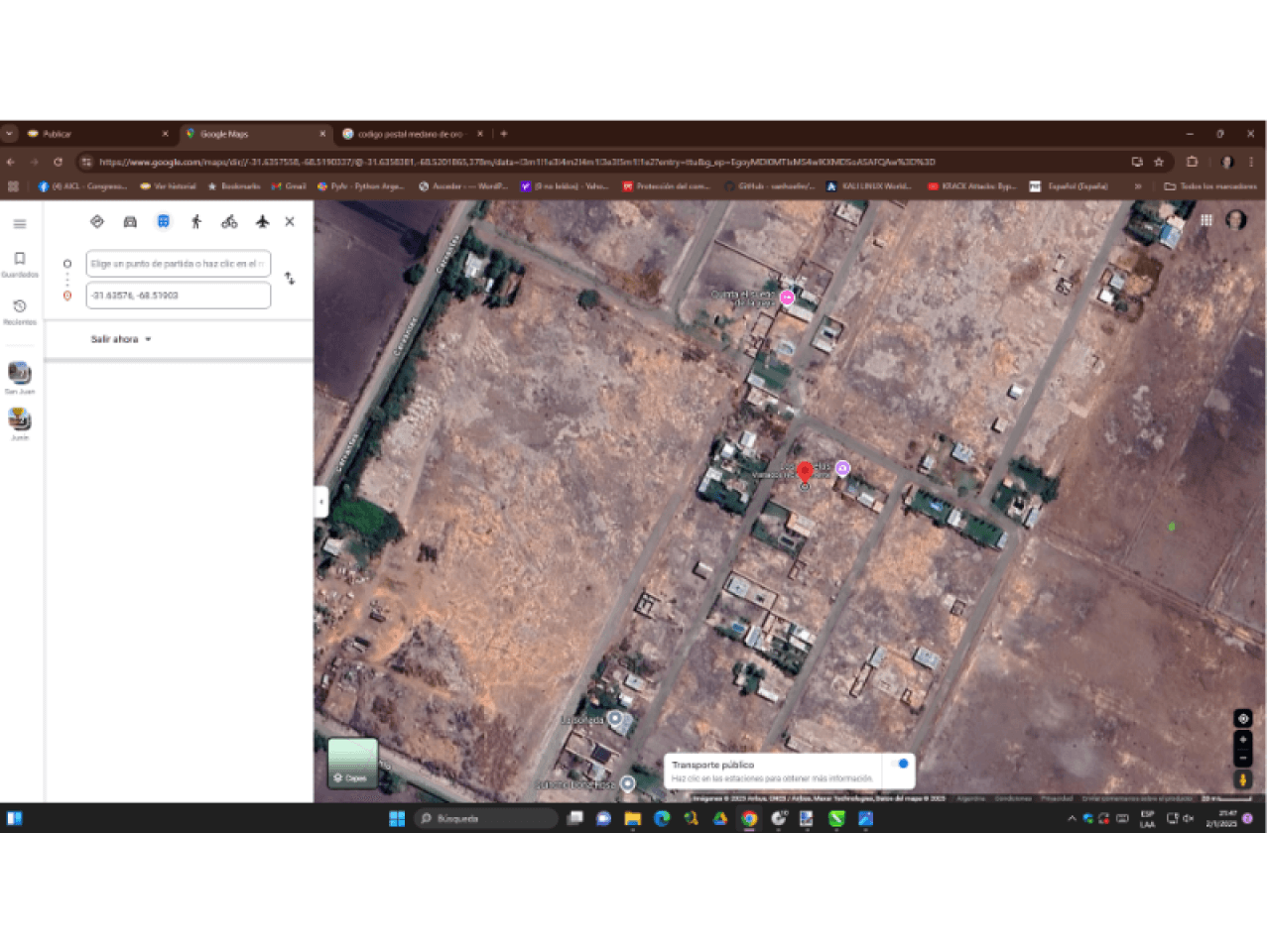Close the directions panel
1270x952 pixels.
(290, 222)
